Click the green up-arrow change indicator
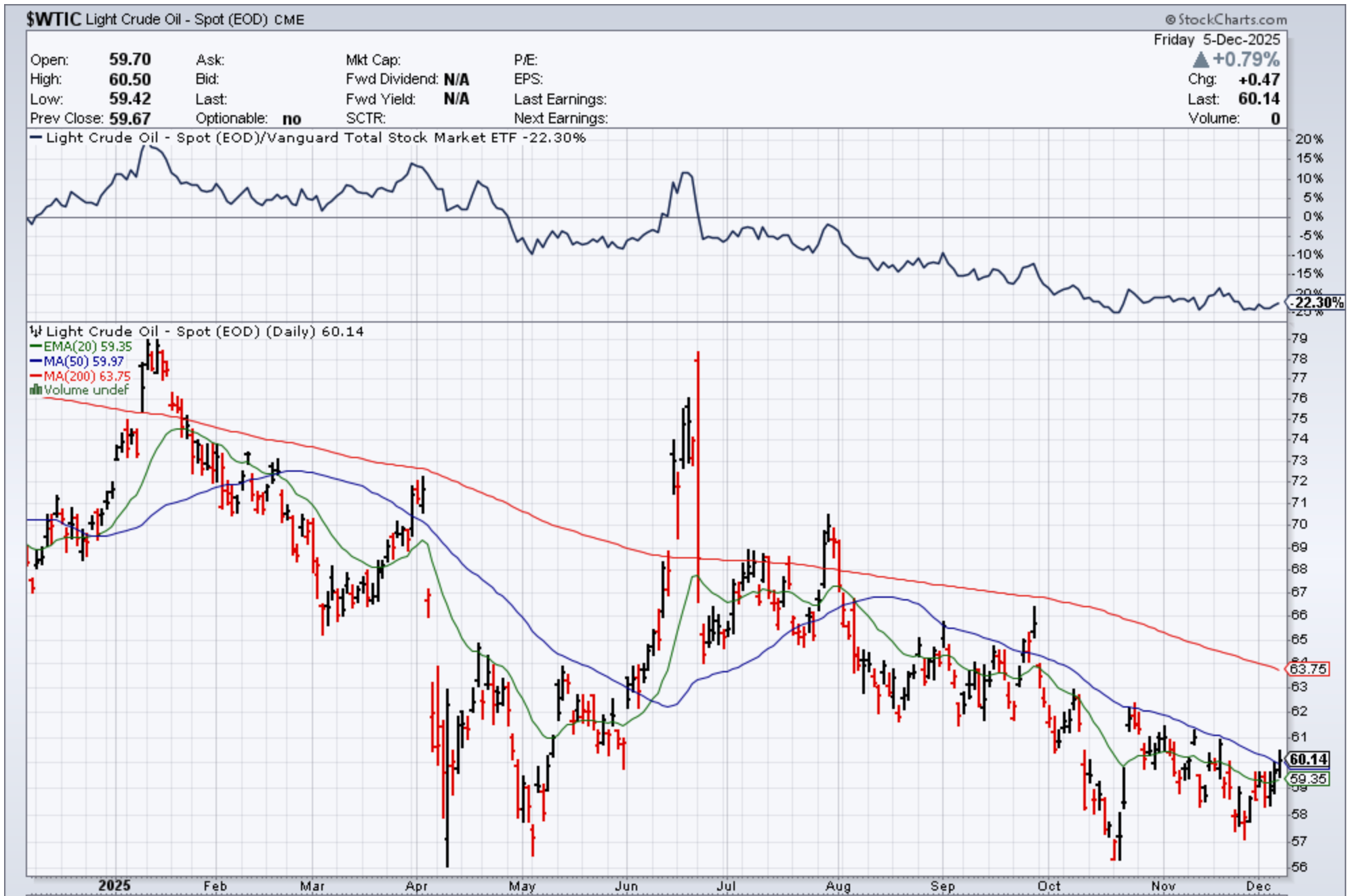 coord(1200,60)
